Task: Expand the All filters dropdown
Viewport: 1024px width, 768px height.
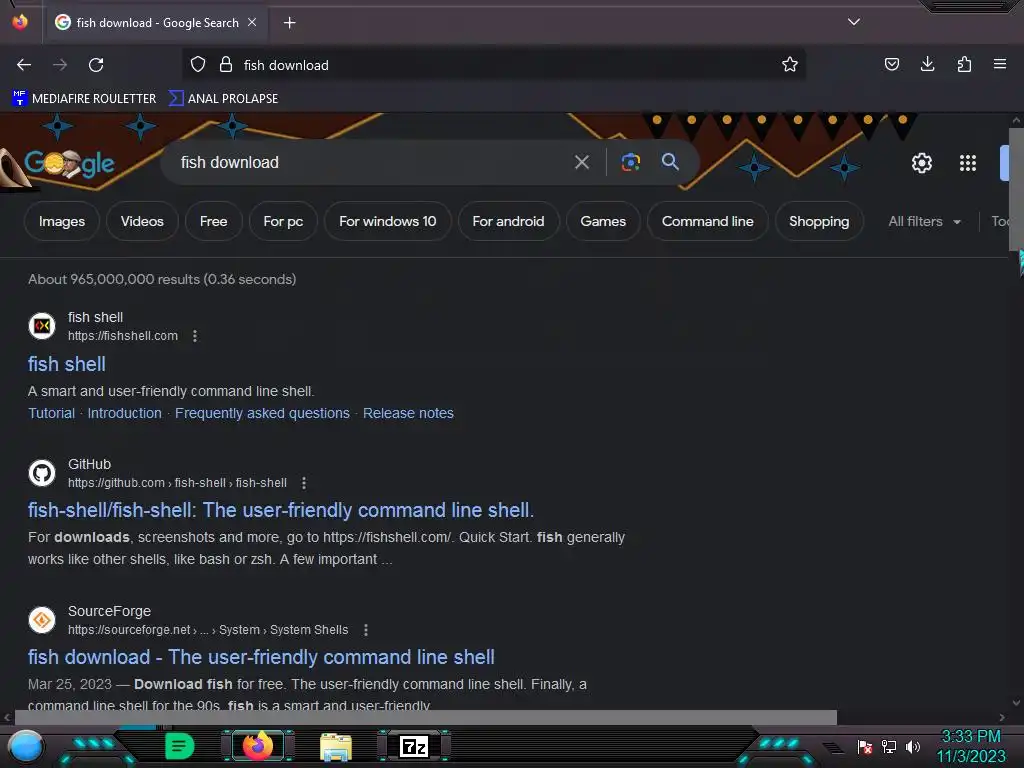Action: (924, 221)
